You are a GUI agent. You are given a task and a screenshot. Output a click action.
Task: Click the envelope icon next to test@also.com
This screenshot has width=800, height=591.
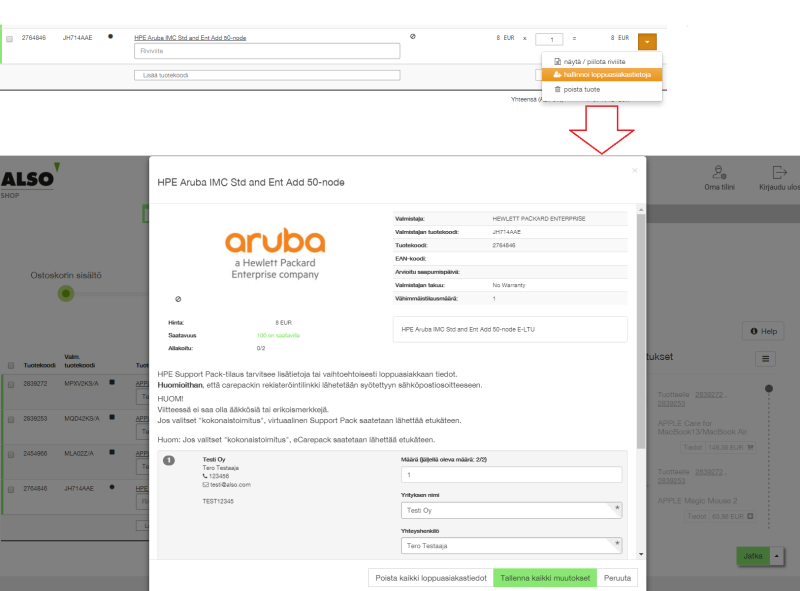pyautogui.click(x=206, y=485)
